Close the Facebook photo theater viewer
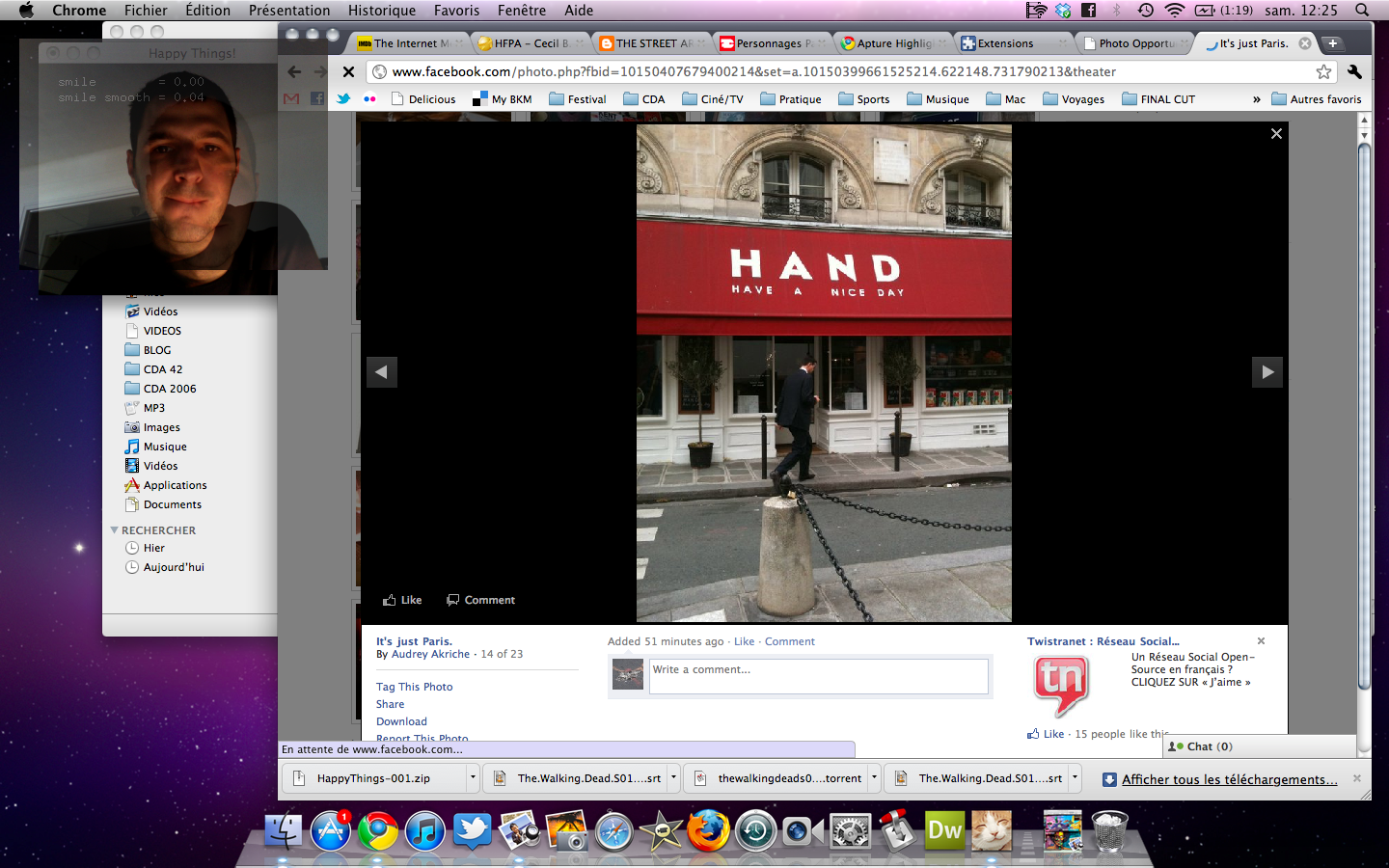This screenshot has width=1389, height=868. tap(1276, 134)
